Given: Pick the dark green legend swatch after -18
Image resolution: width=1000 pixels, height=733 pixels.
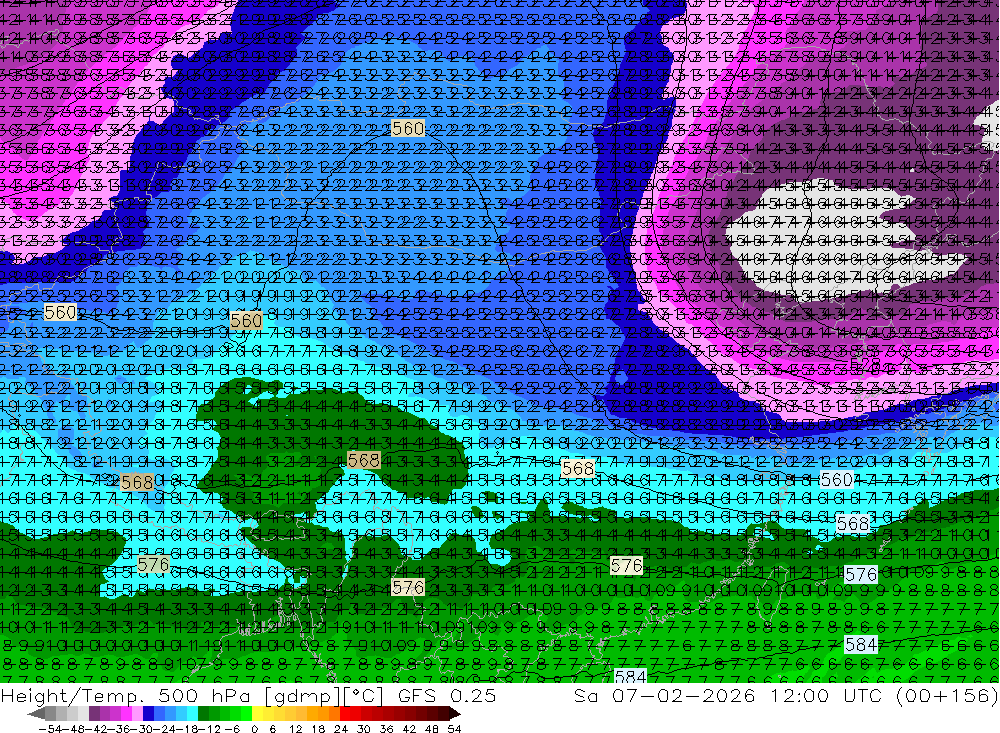Looking at the screenshot, I should [x=203, y=714].
